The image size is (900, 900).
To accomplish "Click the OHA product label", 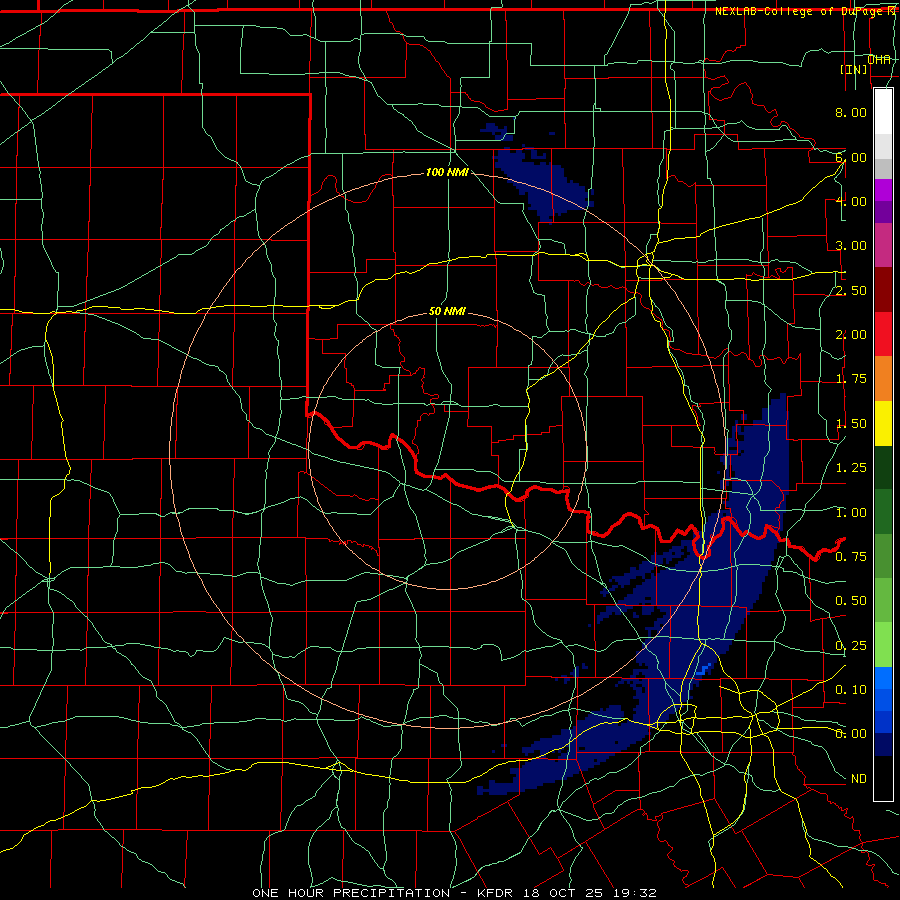I will pos(879,59).
